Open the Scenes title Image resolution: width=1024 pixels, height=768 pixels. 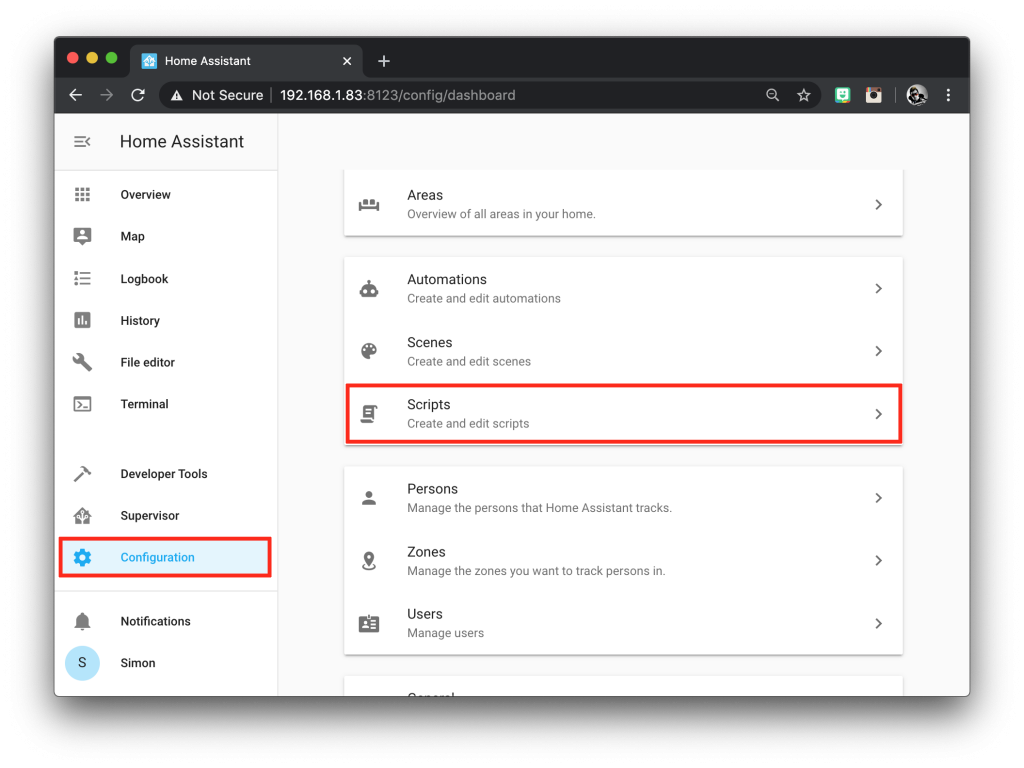[x=430, y=342]
